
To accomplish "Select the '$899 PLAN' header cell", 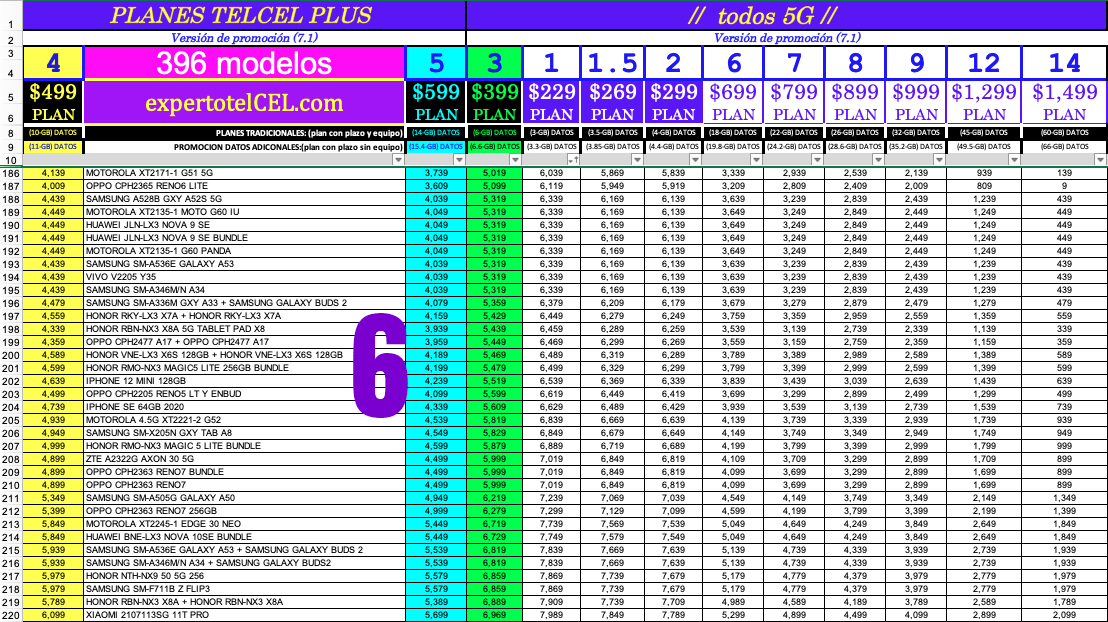I will pos(855,102).
